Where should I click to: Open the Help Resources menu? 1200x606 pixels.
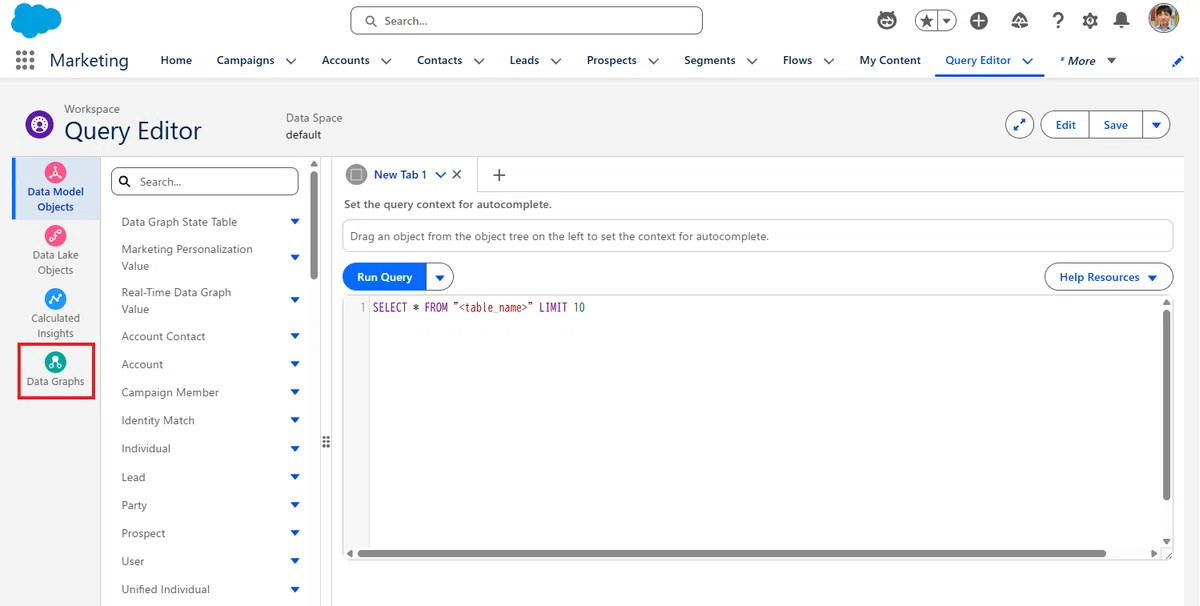pyautogui.click(x=1108, y=277)
